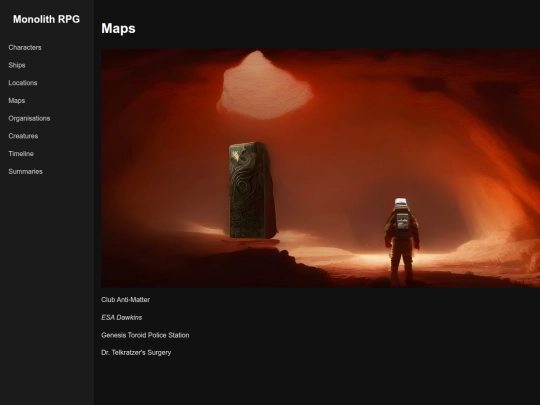The image size is (540, 405).
Task: Open the Organisations page
Action: 29,118
